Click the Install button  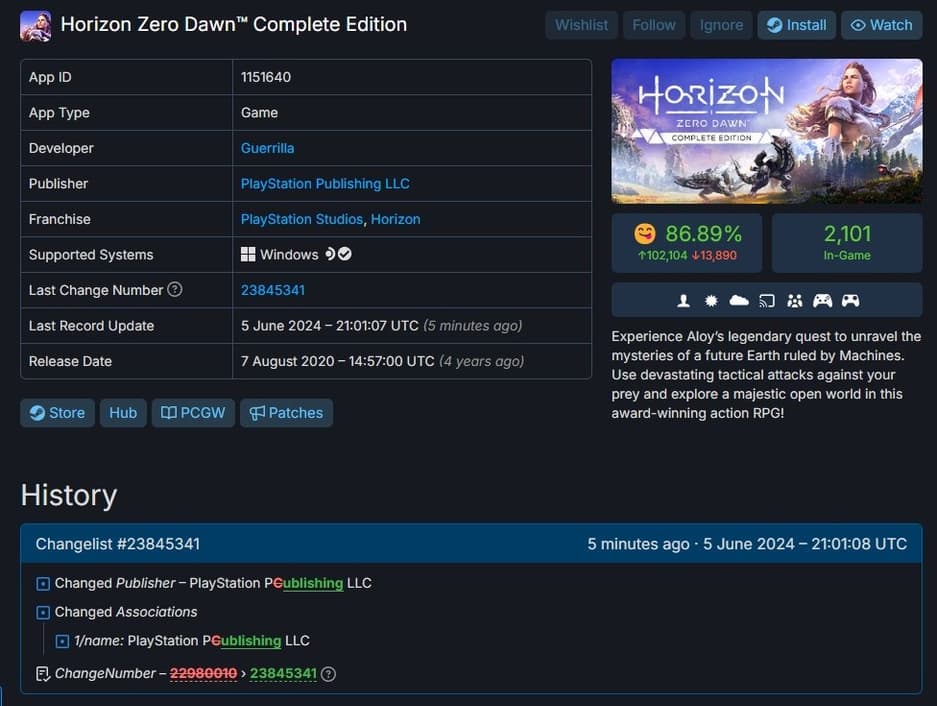click(797, 25)
